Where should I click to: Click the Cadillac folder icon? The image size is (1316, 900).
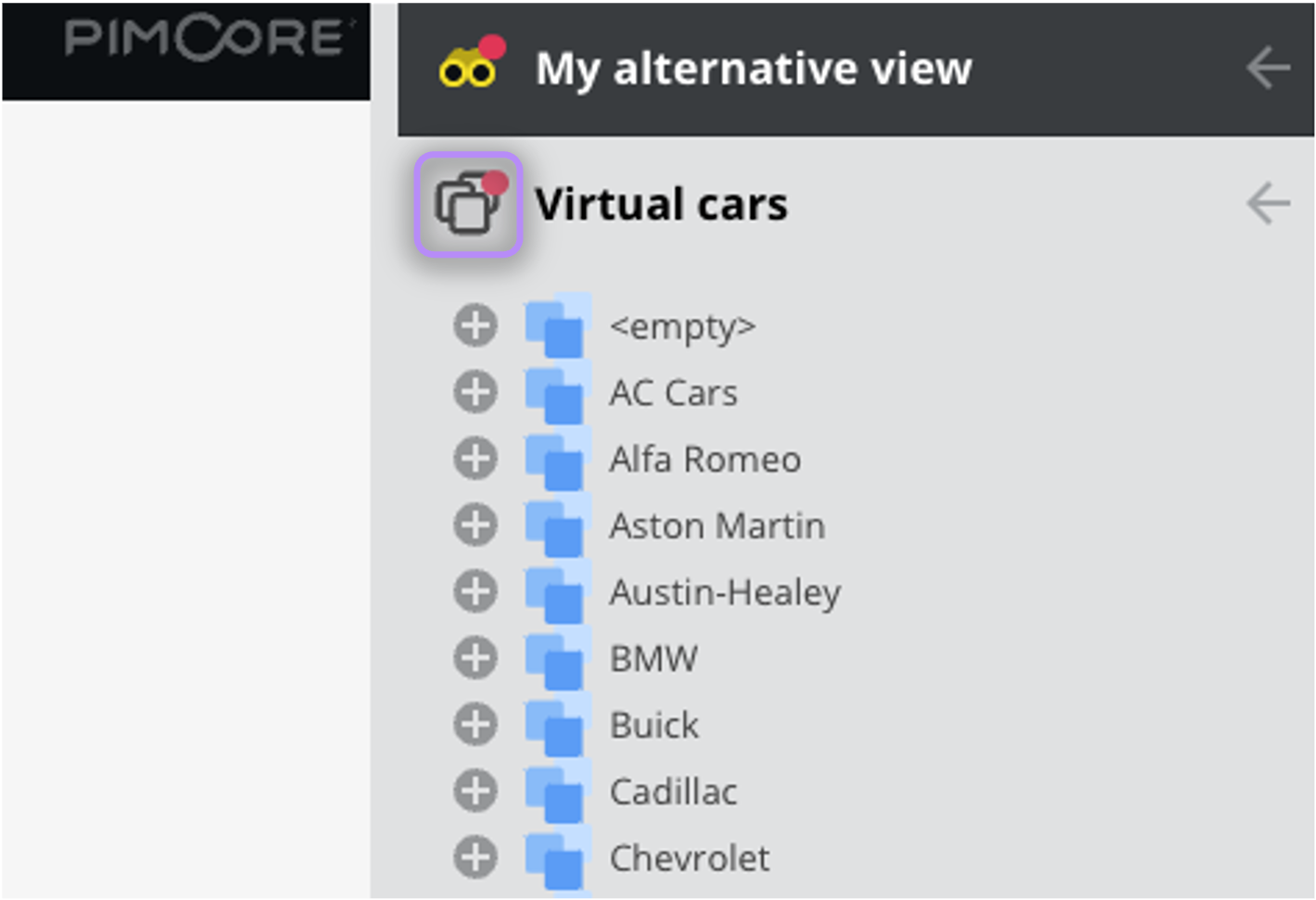click(x=557, y=791)
